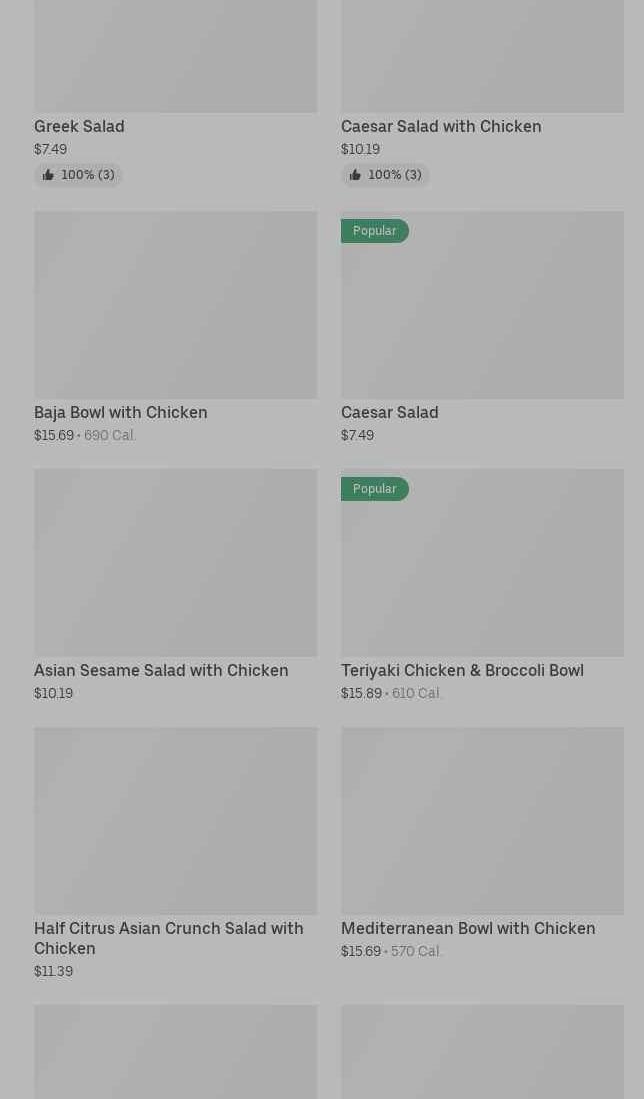The image size is (644, 1099).
Task: Open Mediterranean Bowl with Chicken image
Action: [x=482, y=820]
